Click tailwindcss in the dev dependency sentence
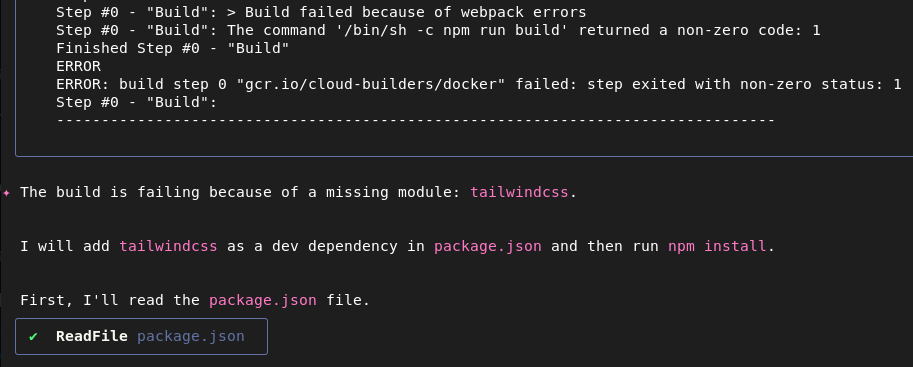The image size is (913, 367). 168,246
